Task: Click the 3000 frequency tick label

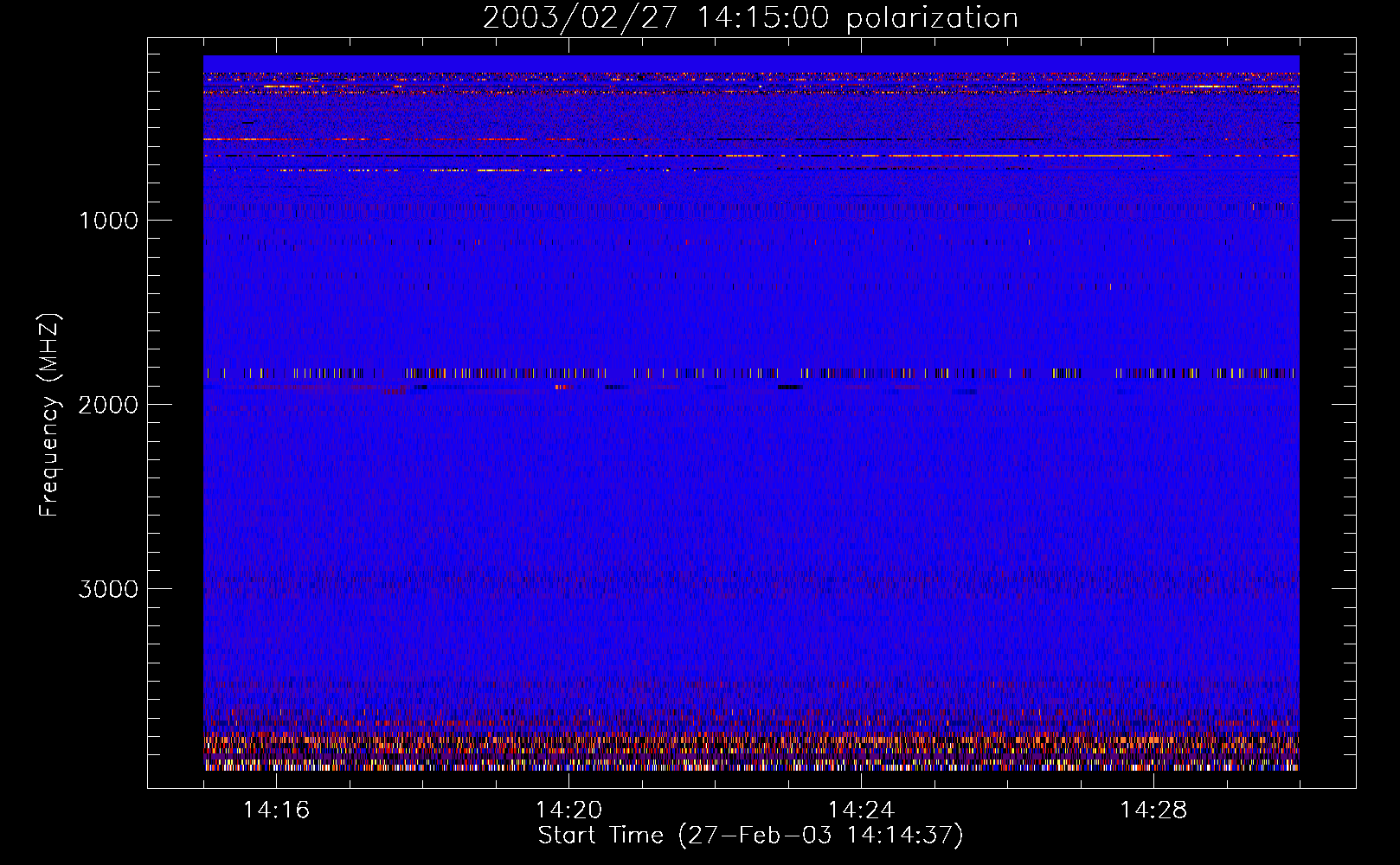Action: (108, 589)
